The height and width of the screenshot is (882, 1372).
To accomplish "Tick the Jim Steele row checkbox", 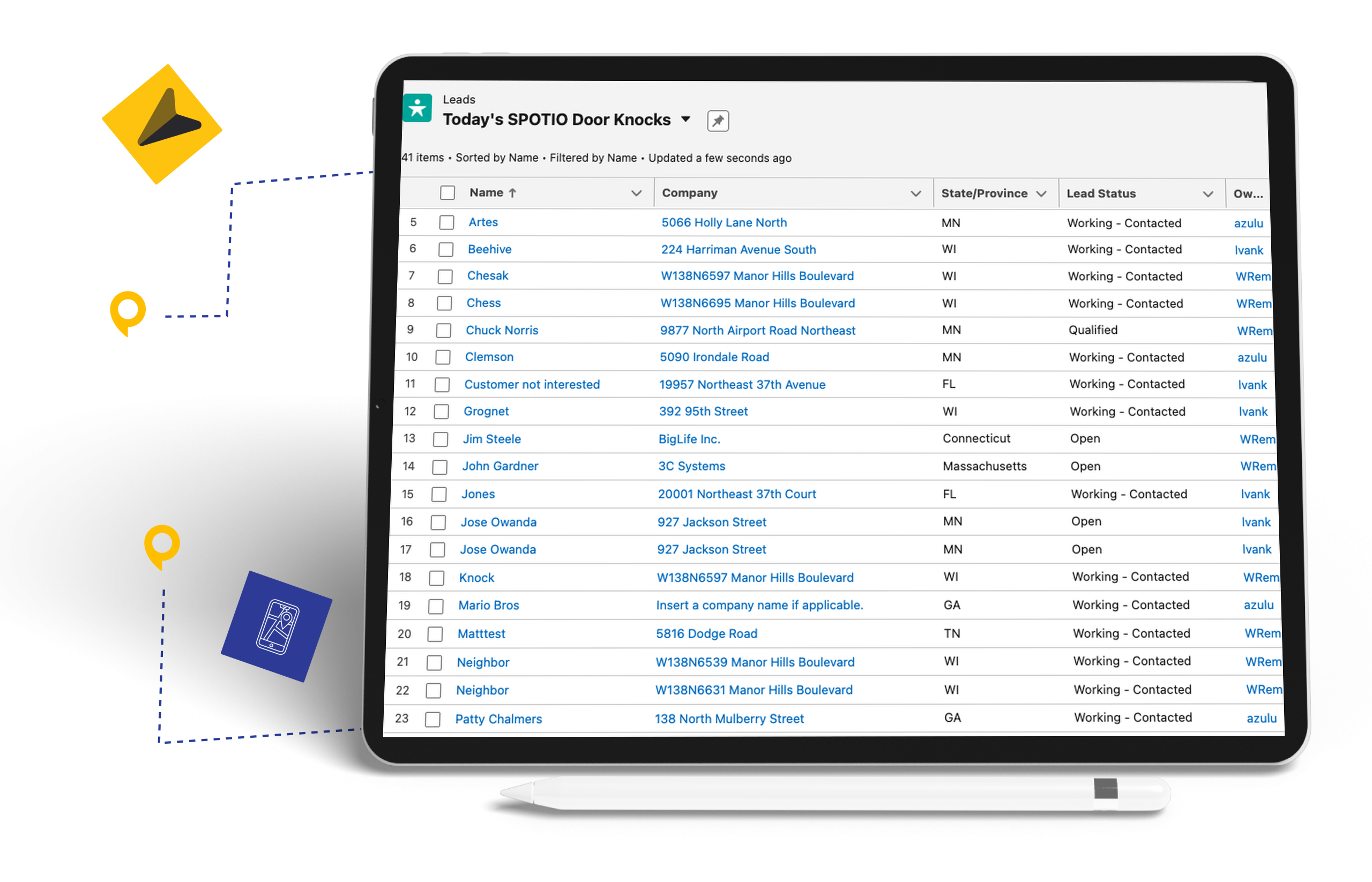I will (x=441, y=440).
